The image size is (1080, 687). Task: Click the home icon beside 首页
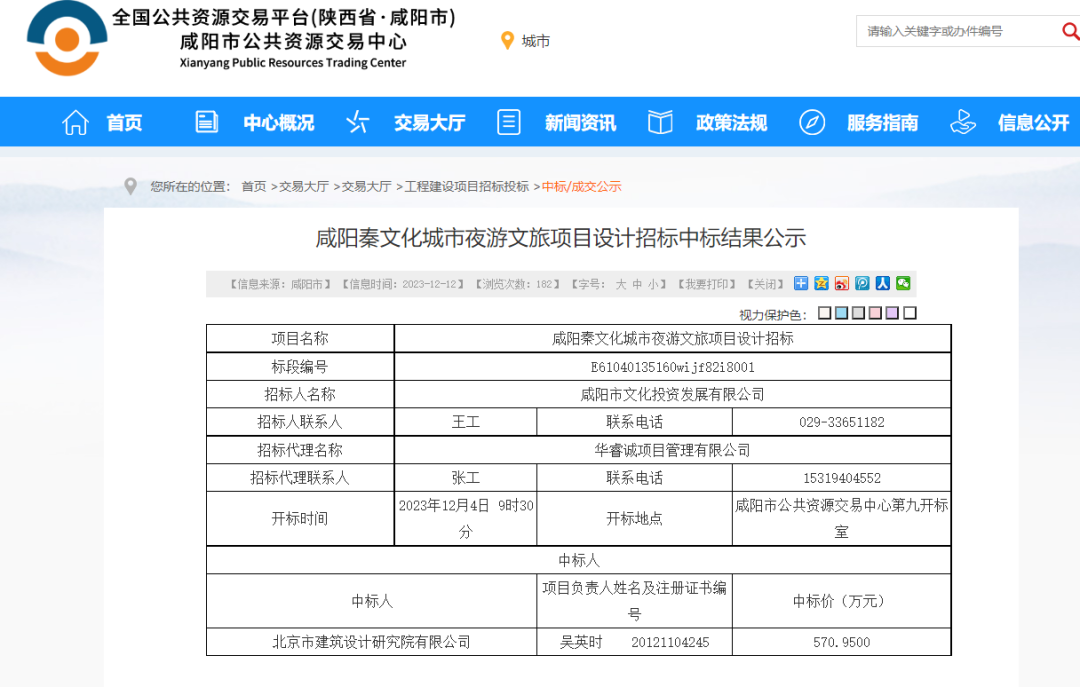(x=75, y=123)
